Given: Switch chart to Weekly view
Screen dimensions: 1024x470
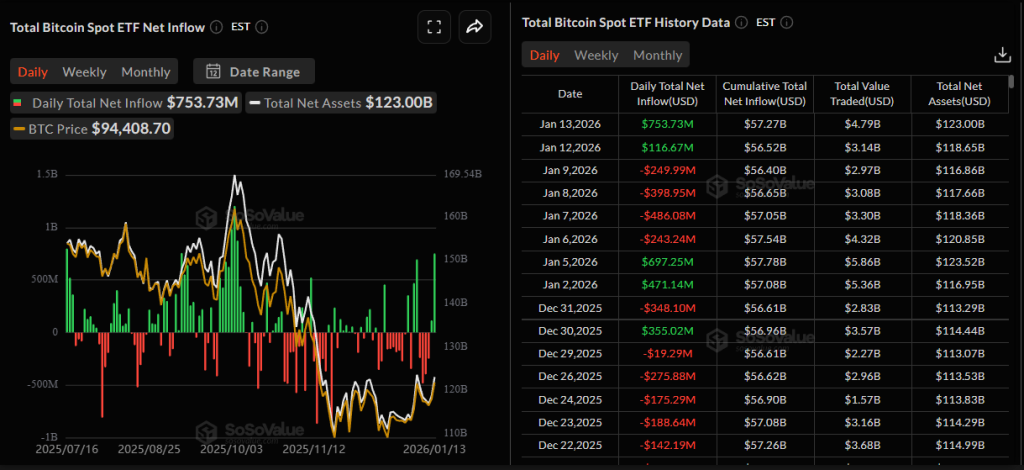Looking at the screenshot, I should (x=84, y=71).
